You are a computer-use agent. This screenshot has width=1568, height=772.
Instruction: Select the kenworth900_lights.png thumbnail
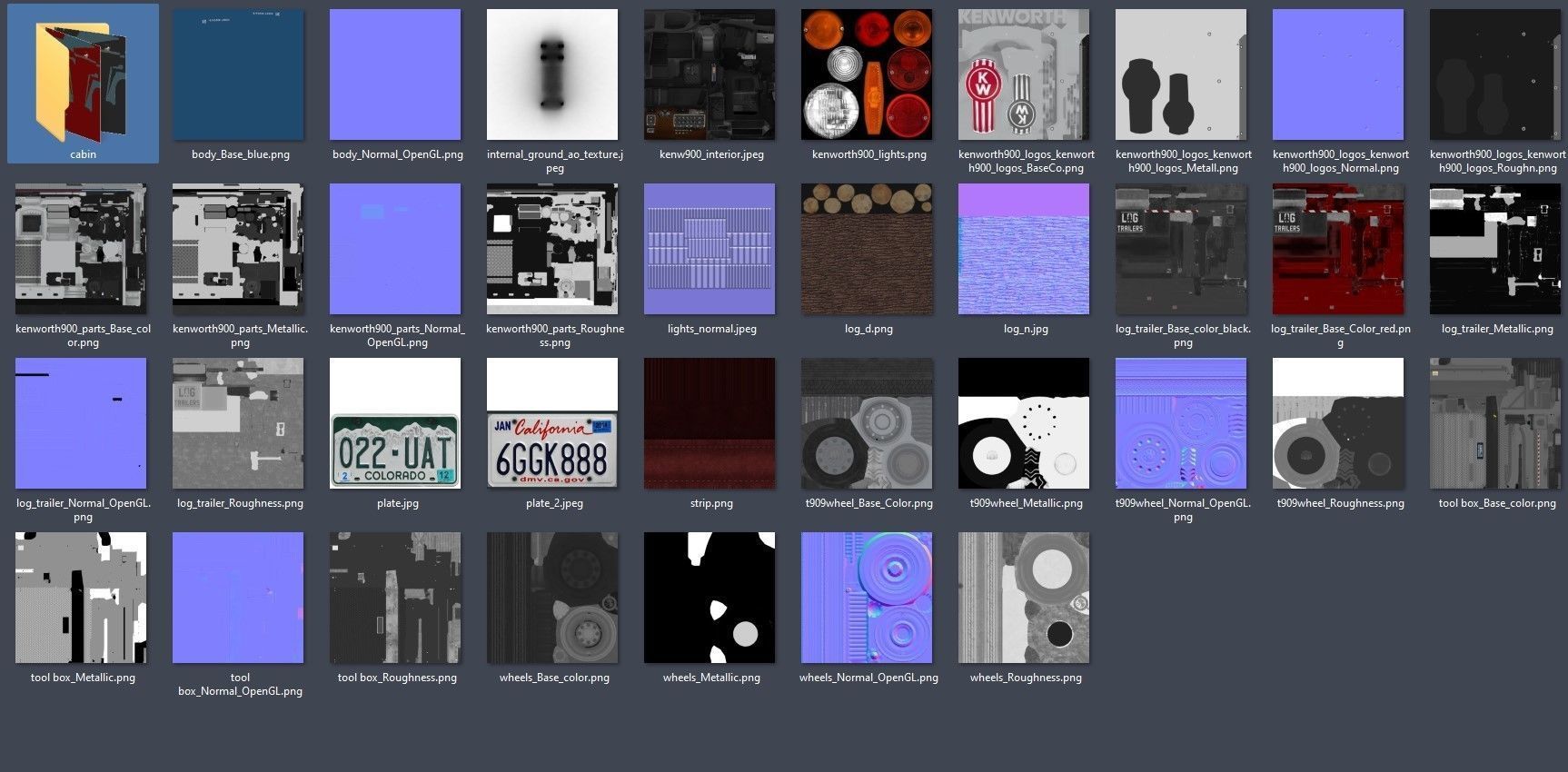pos(867,74)
